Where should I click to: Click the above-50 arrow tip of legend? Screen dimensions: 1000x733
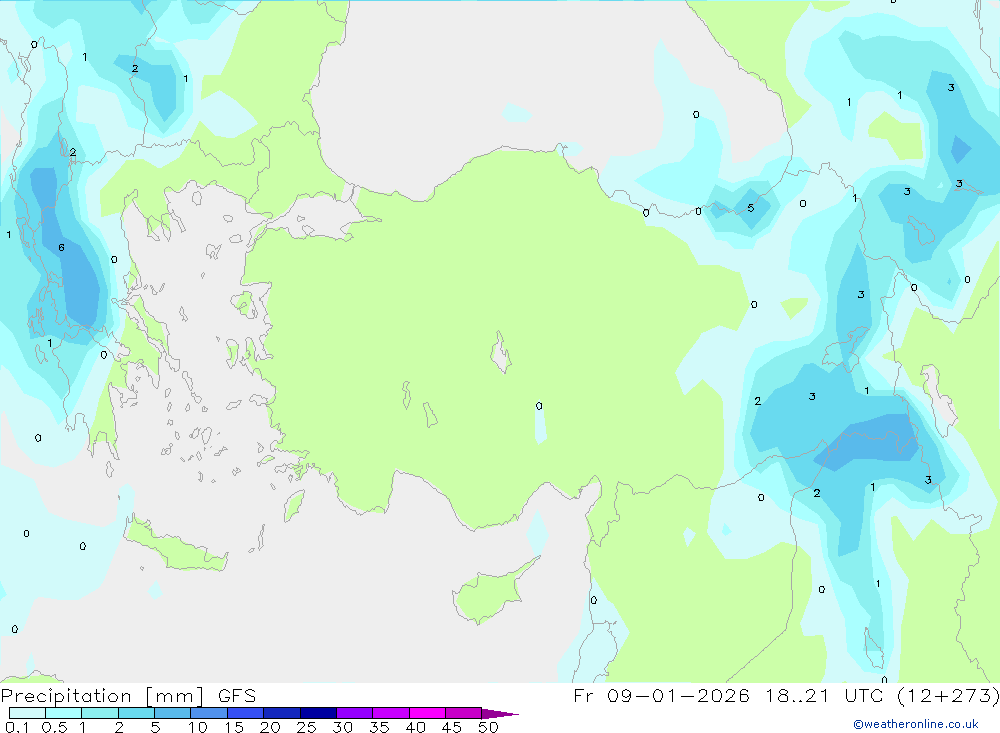(500, 714)
